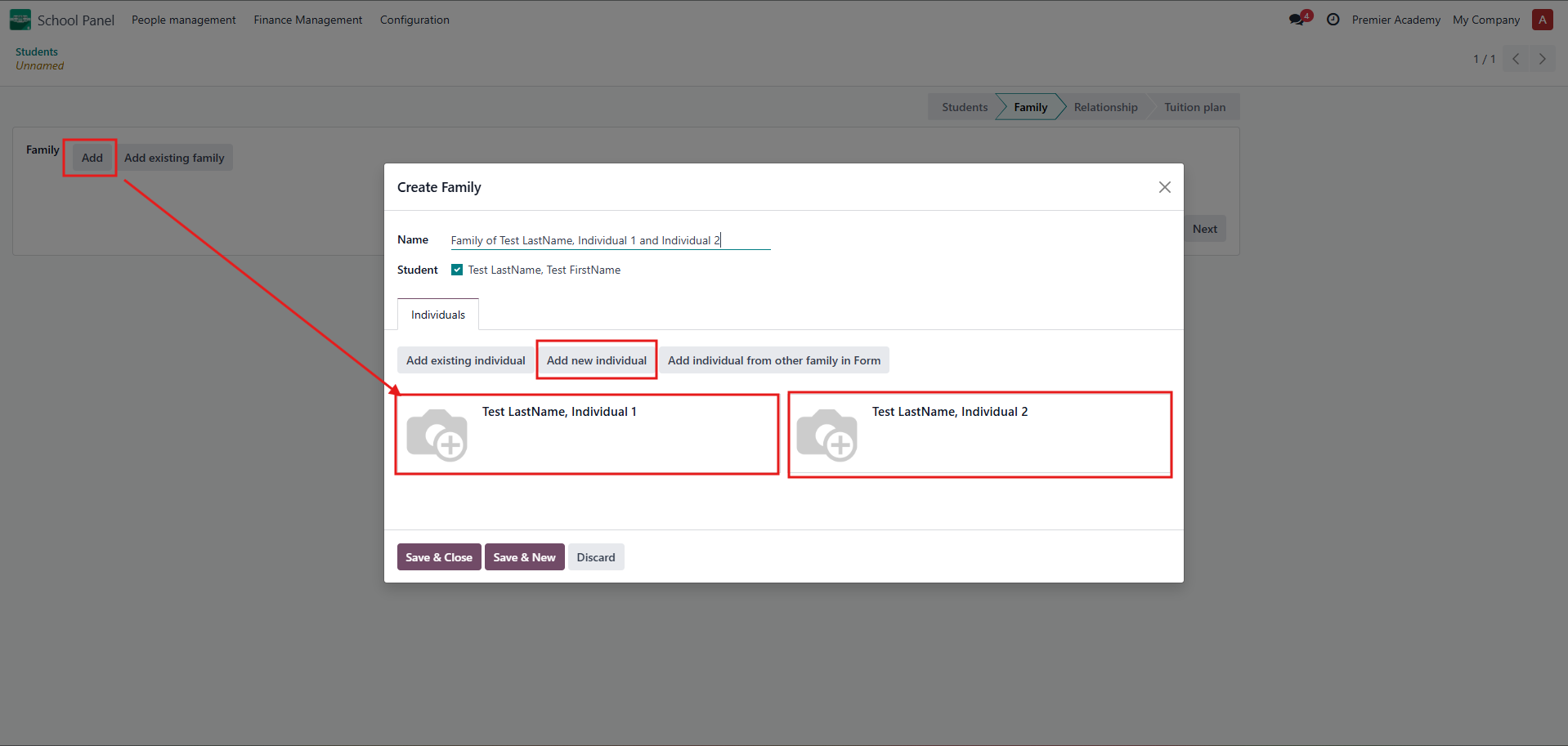Select the Relationship step in status bar
Viewport: 1568px width, 746px height.
1105,107
